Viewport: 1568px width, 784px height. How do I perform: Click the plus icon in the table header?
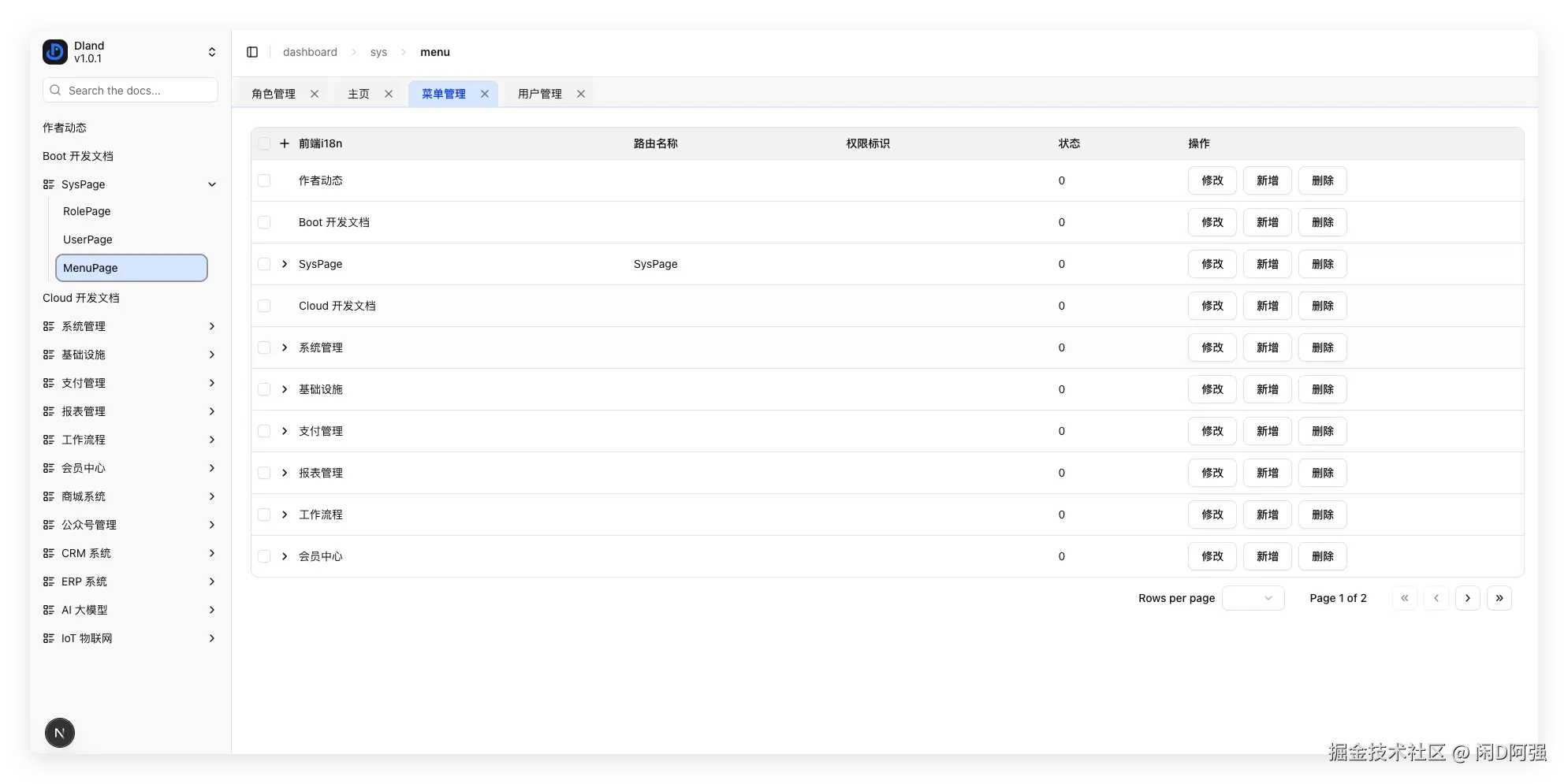[x=284, y=143]
